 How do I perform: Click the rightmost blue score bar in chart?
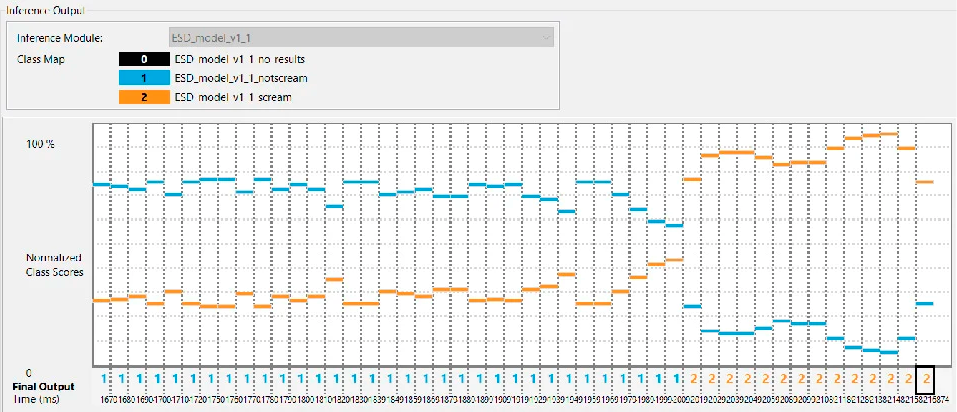pos(925,303)
